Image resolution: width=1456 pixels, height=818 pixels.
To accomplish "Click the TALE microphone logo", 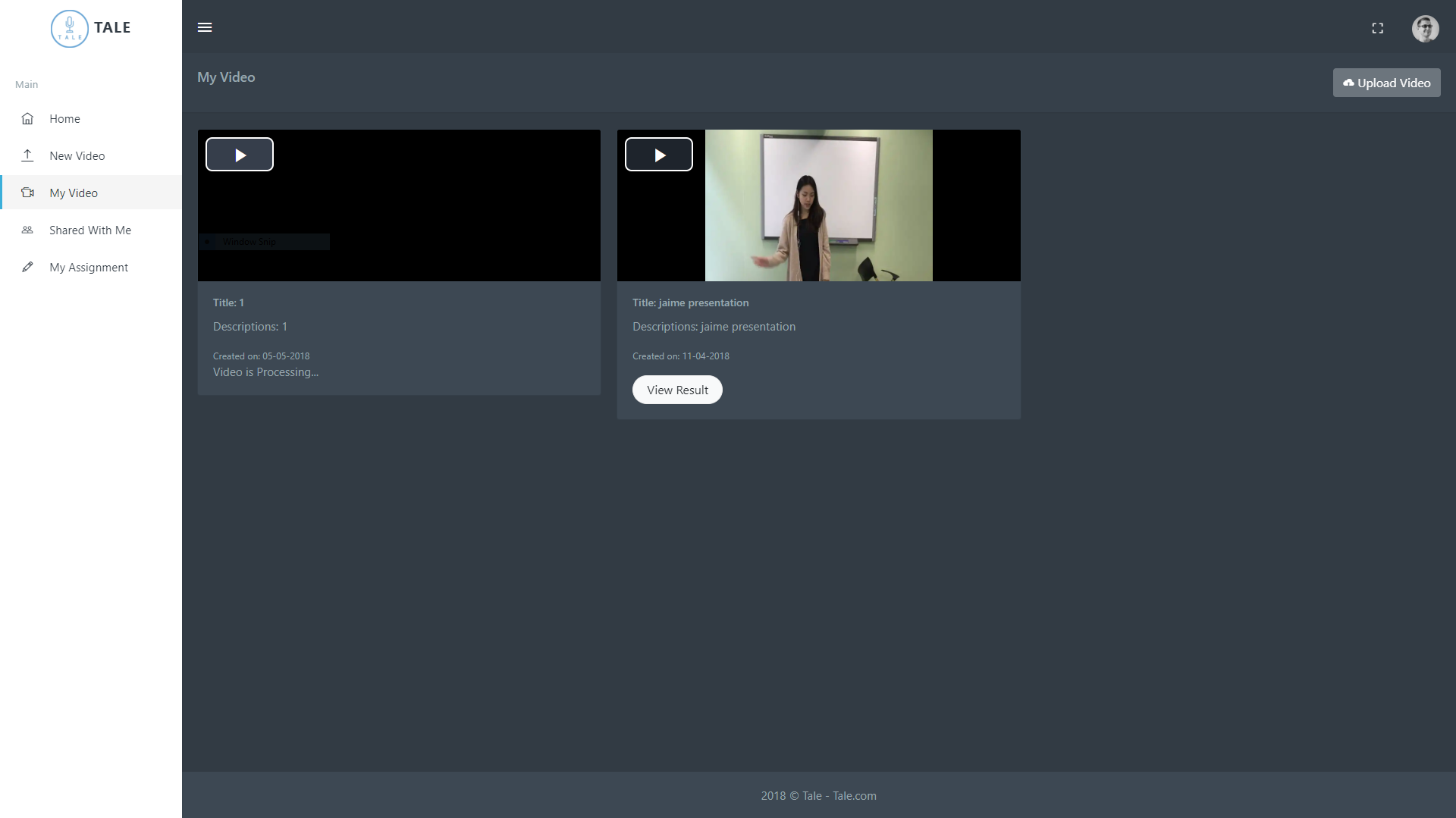I will [x=69, y=29].
